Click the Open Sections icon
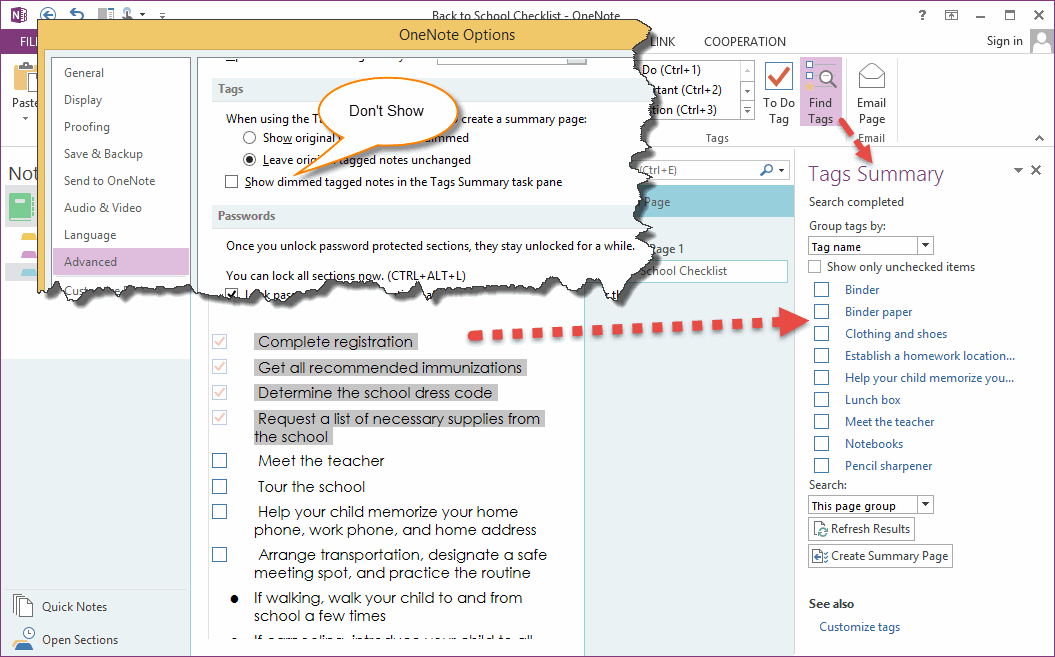 (23, 639)
